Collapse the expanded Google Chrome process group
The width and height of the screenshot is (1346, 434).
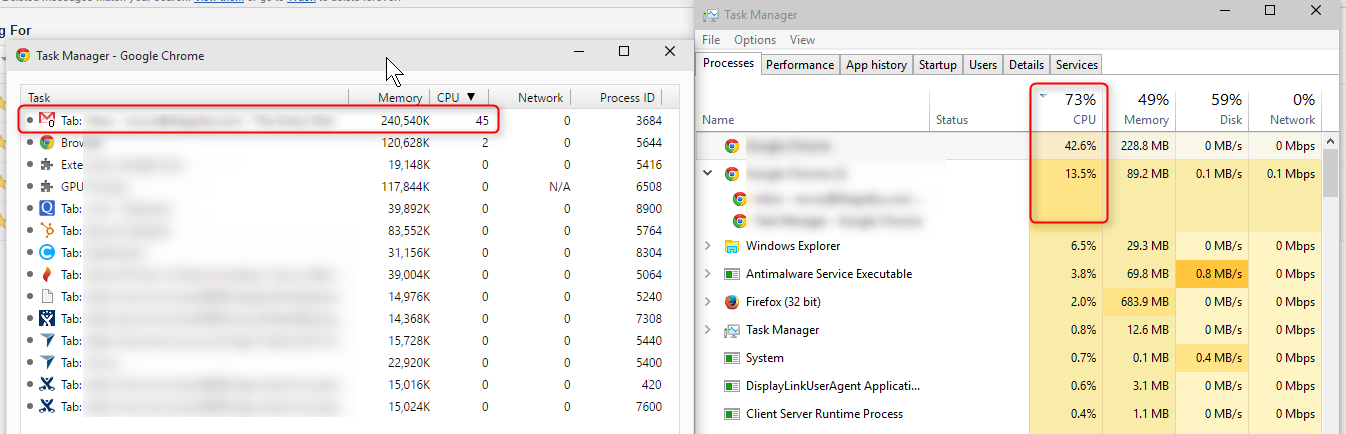(x=709, y=173)
